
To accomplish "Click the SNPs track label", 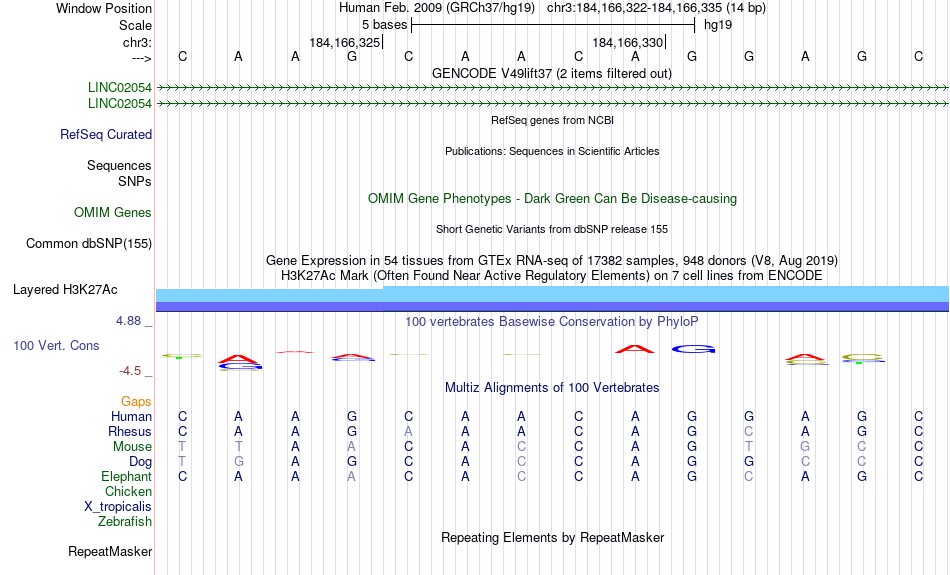I will pos(135,181).
